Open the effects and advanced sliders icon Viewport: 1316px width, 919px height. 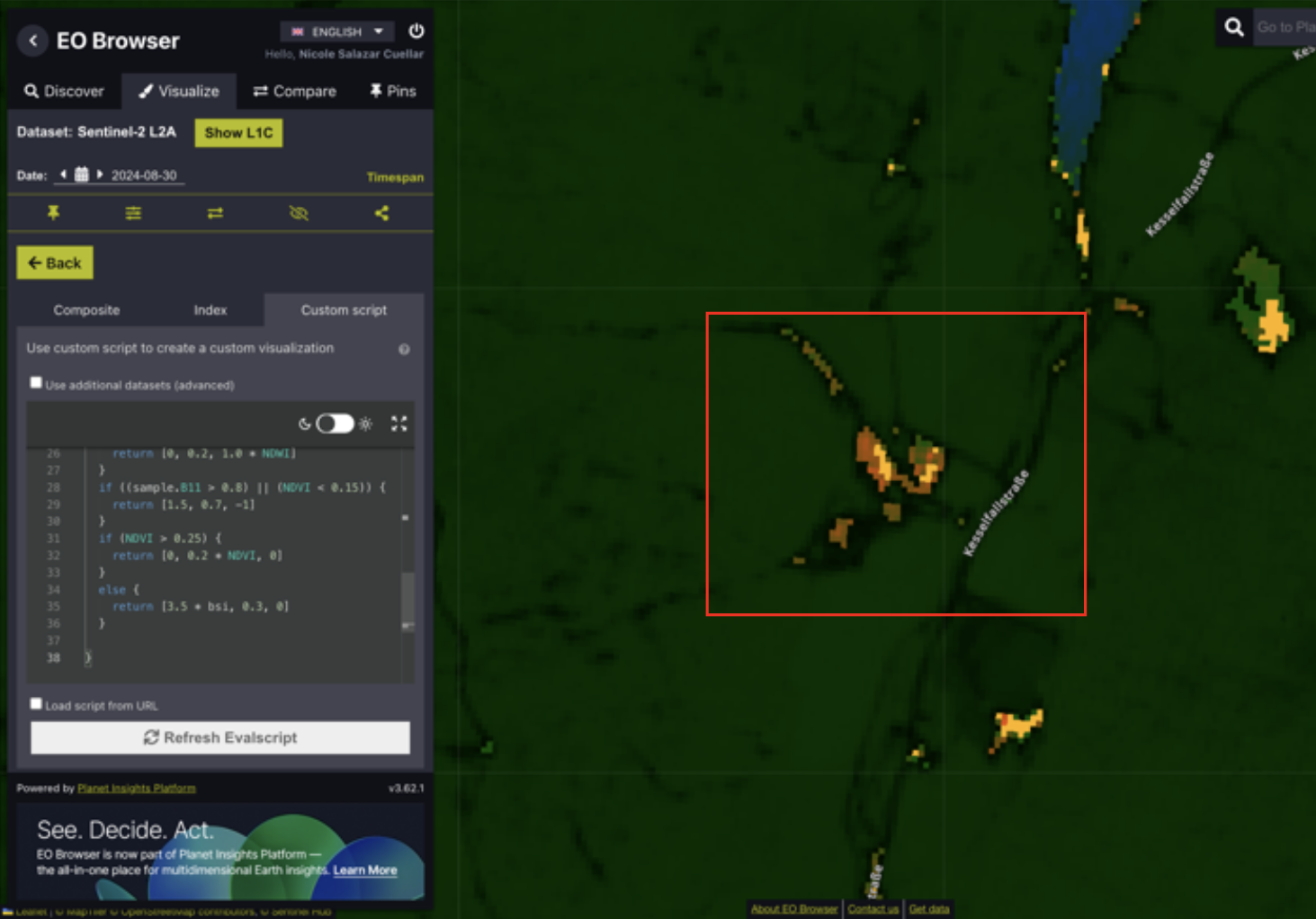133,213
